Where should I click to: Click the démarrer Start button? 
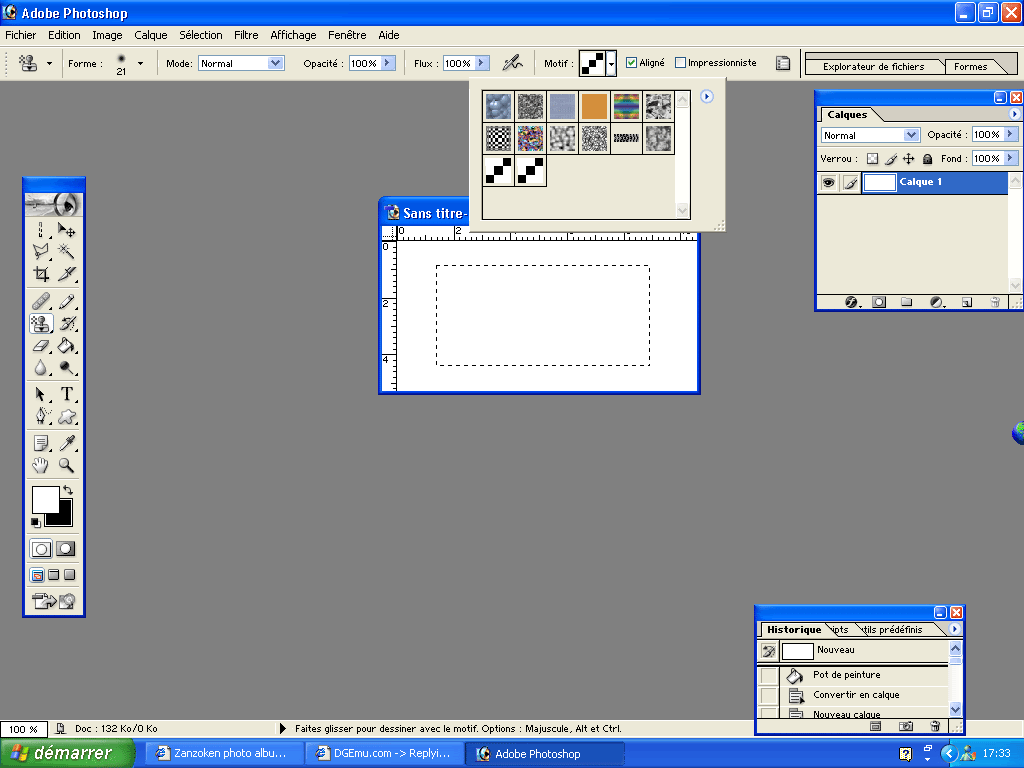click(x=66, y=753)
